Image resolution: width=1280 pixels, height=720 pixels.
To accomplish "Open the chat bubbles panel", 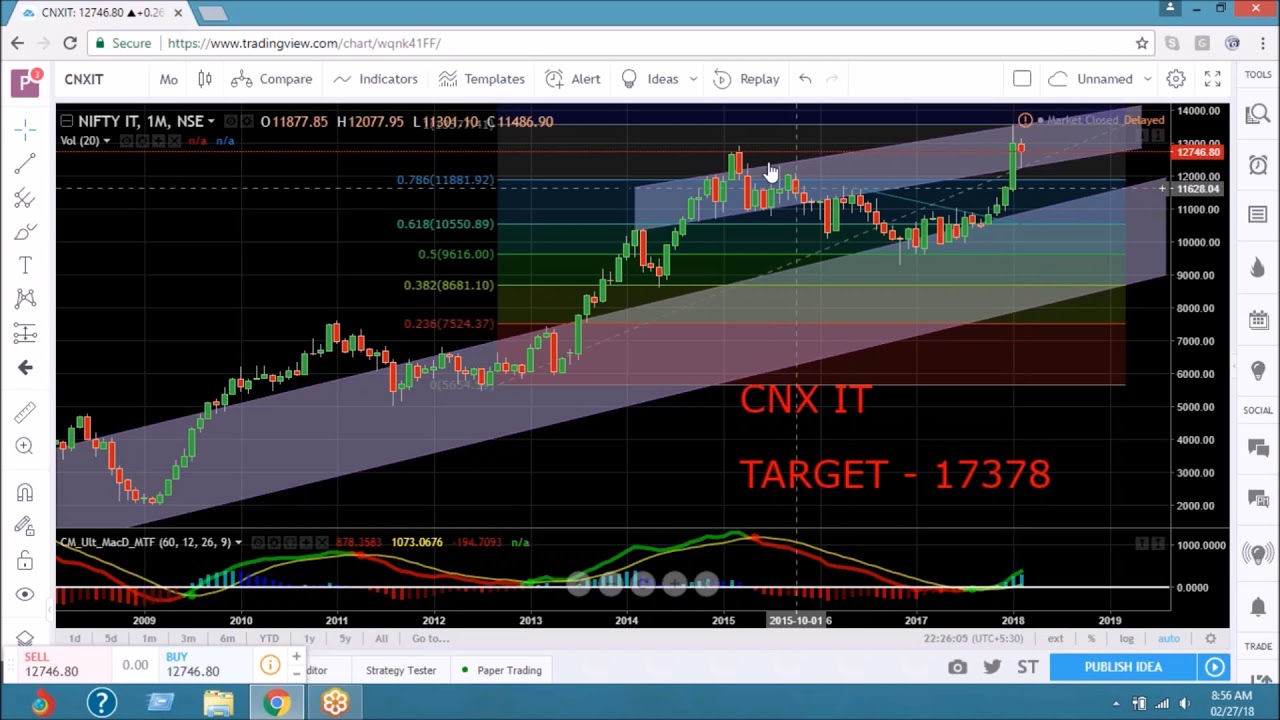I will coord(1258,449).
